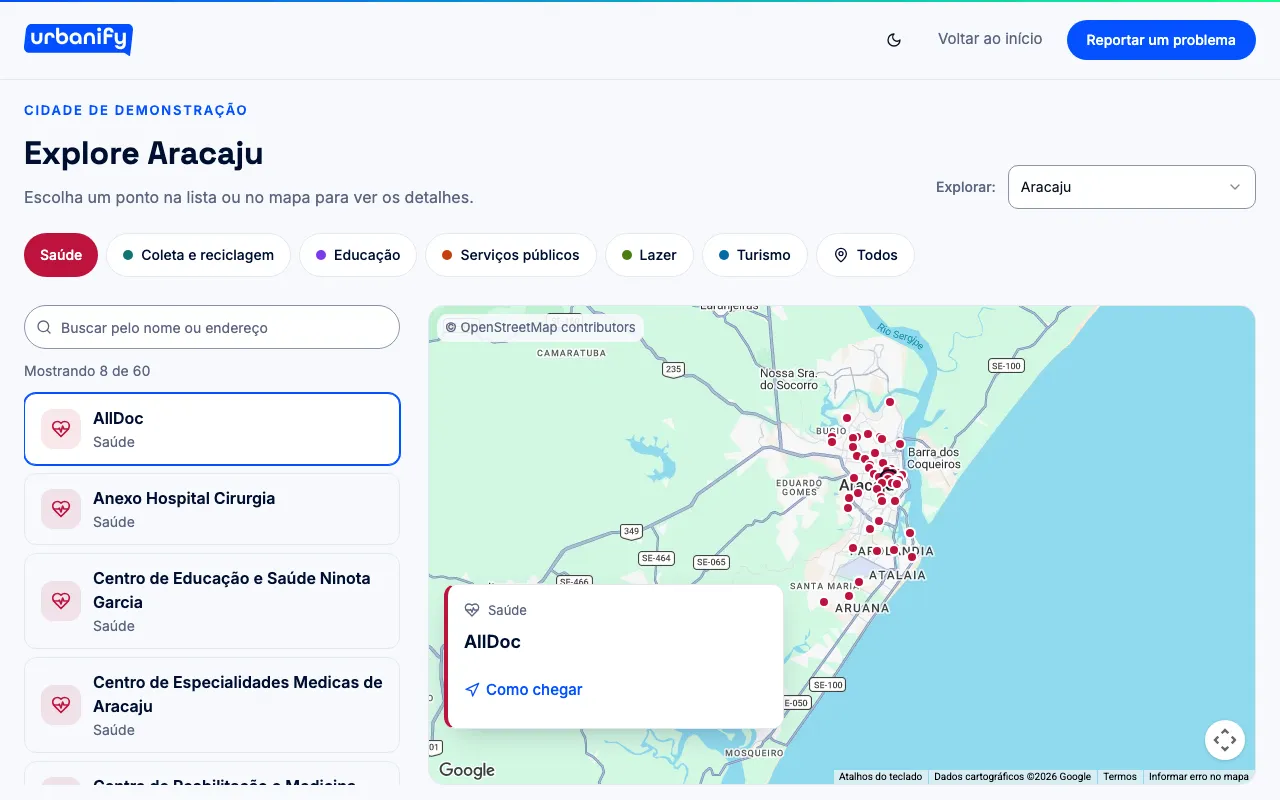
Task: Click the 349 road shield on map
Action: click(x=631, y=531)
